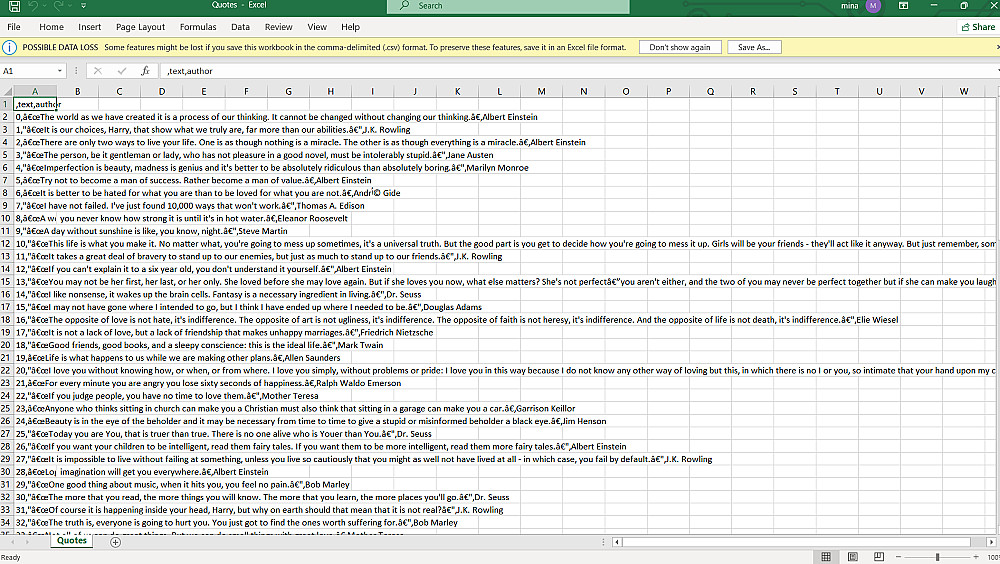1000x564 pixels.
Task: Click next sheet navigation arrow
Action: 27,542
